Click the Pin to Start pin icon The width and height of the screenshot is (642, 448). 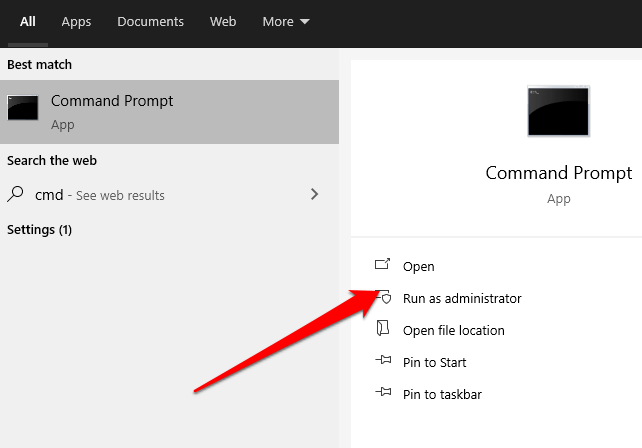coord(382,362)
